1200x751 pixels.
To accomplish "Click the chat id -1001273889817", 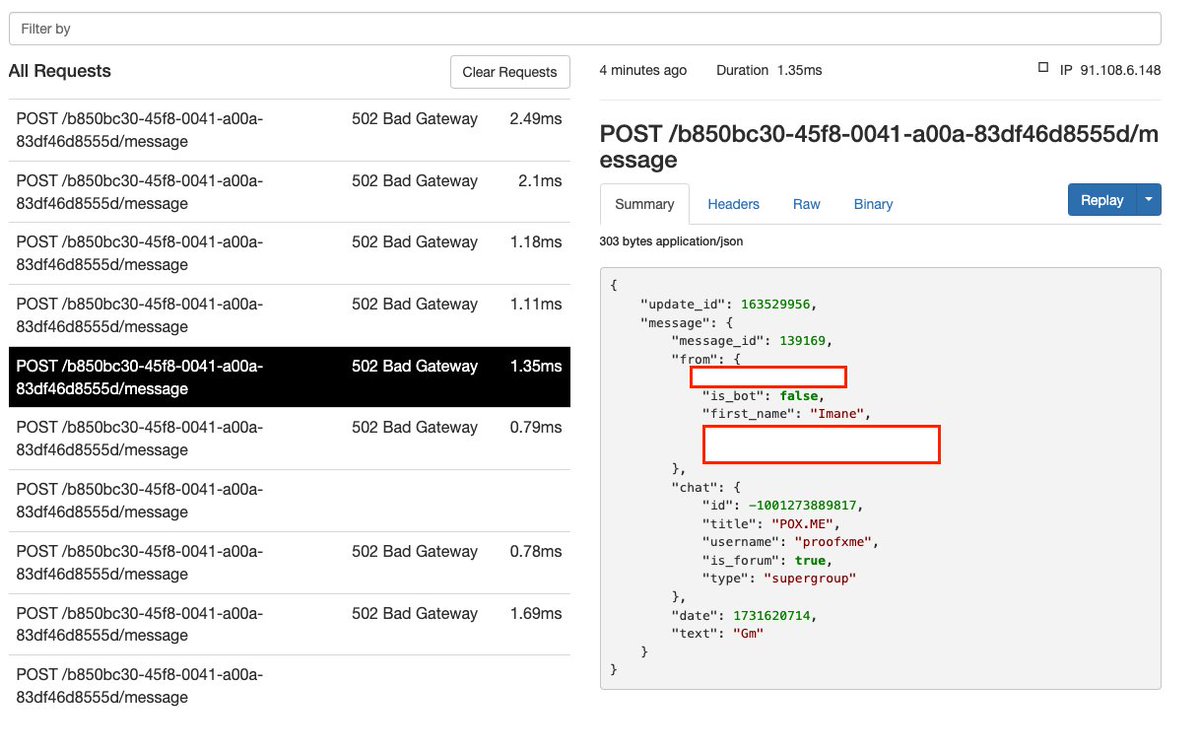I will (x=805, y=505).
